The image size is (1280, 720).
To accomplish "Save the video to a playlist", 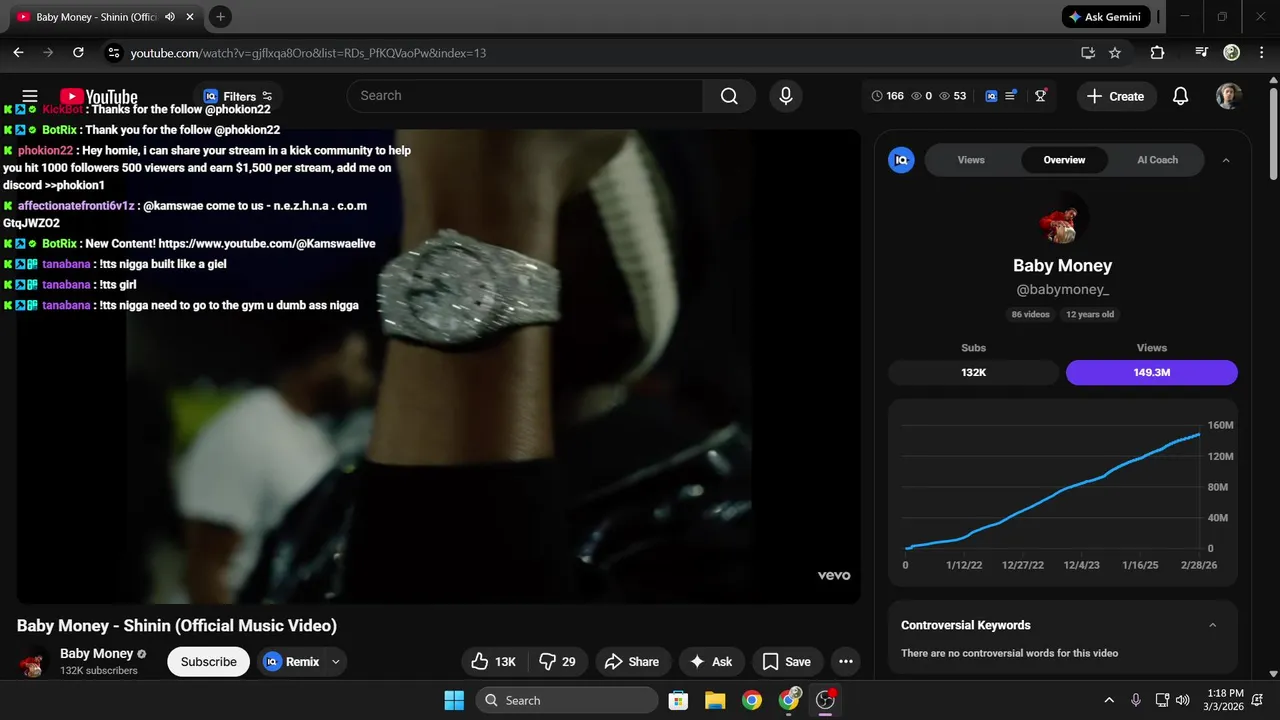I will 787,661.
